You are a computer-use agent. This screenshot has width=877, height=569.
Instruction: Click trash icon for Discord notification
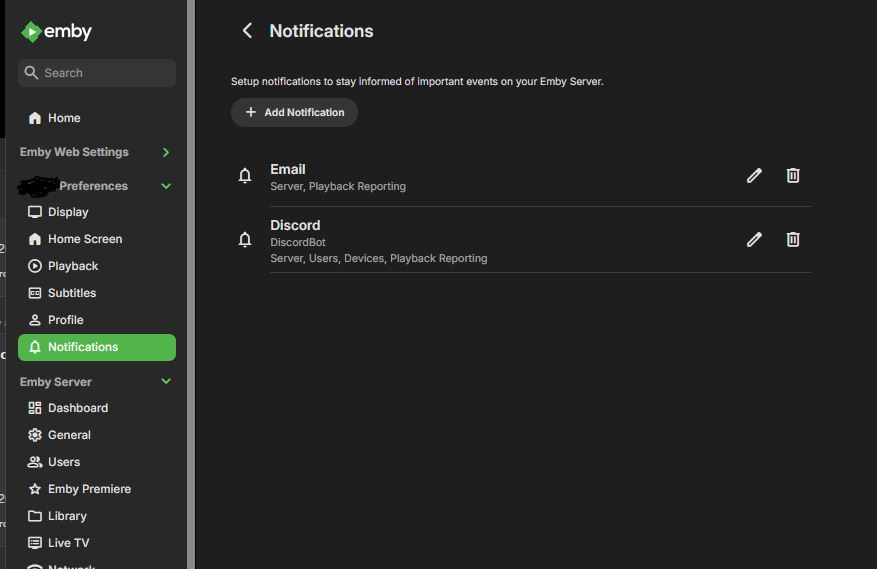pos(793,240)
